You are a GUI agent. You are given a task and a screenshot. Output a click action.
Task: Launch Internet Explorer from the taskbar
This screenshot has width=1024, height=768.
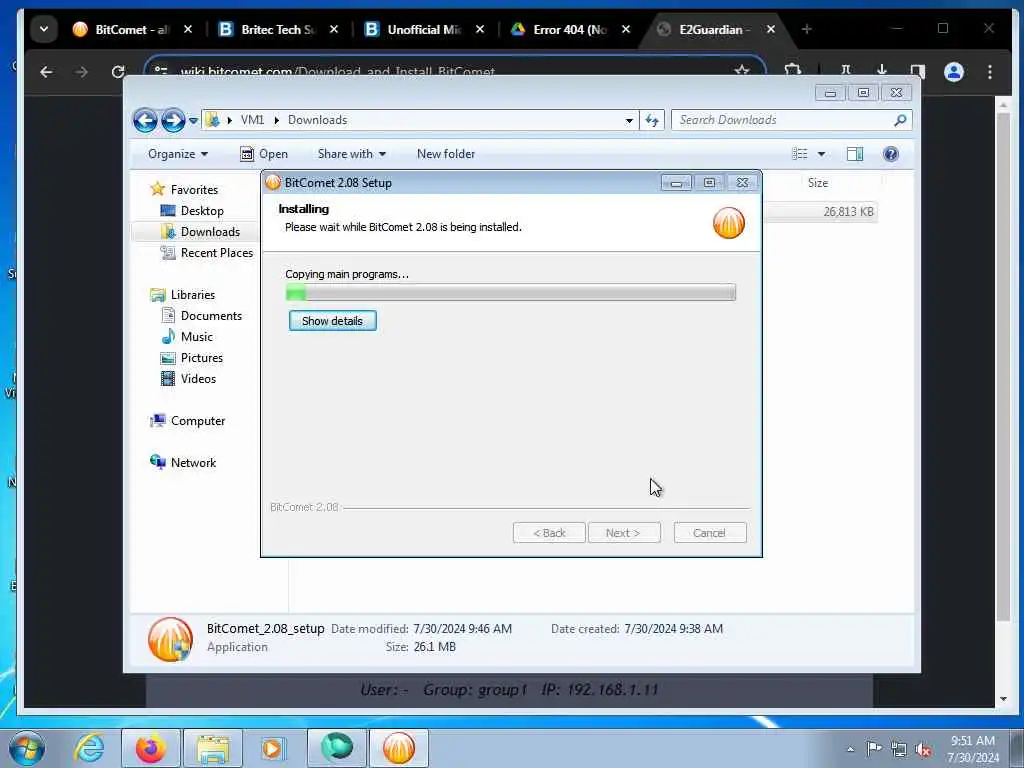click(x=89, y=748)
